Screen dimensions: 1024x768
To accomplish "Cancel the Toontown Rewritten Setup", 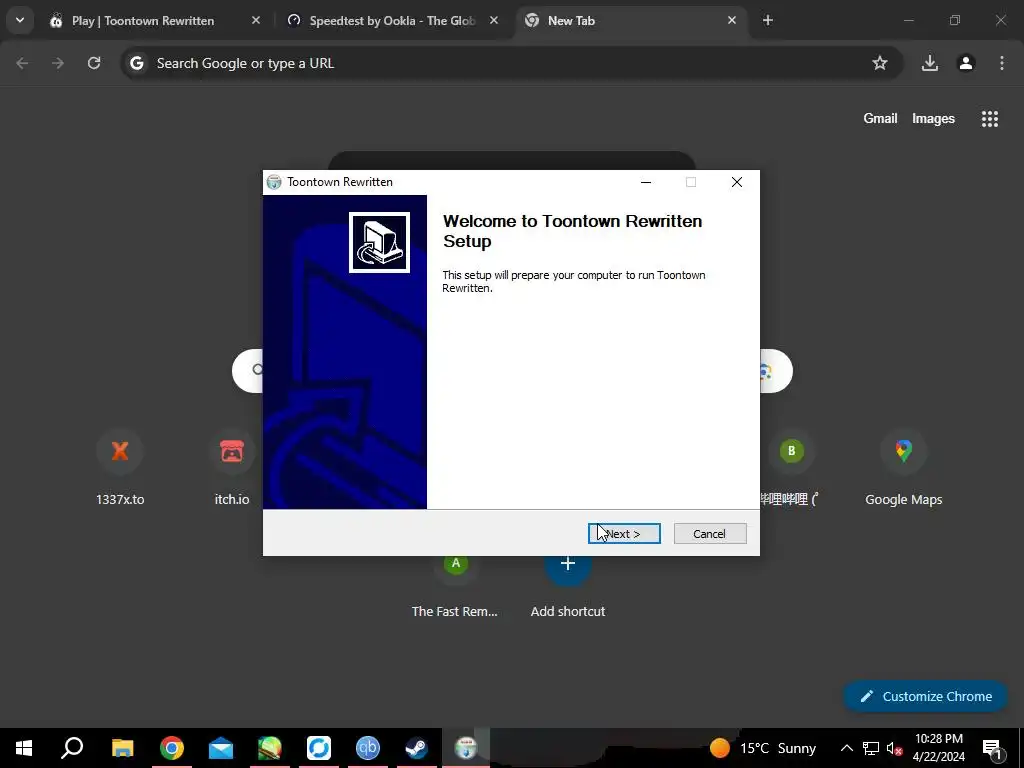I will (x=710, y=534).
